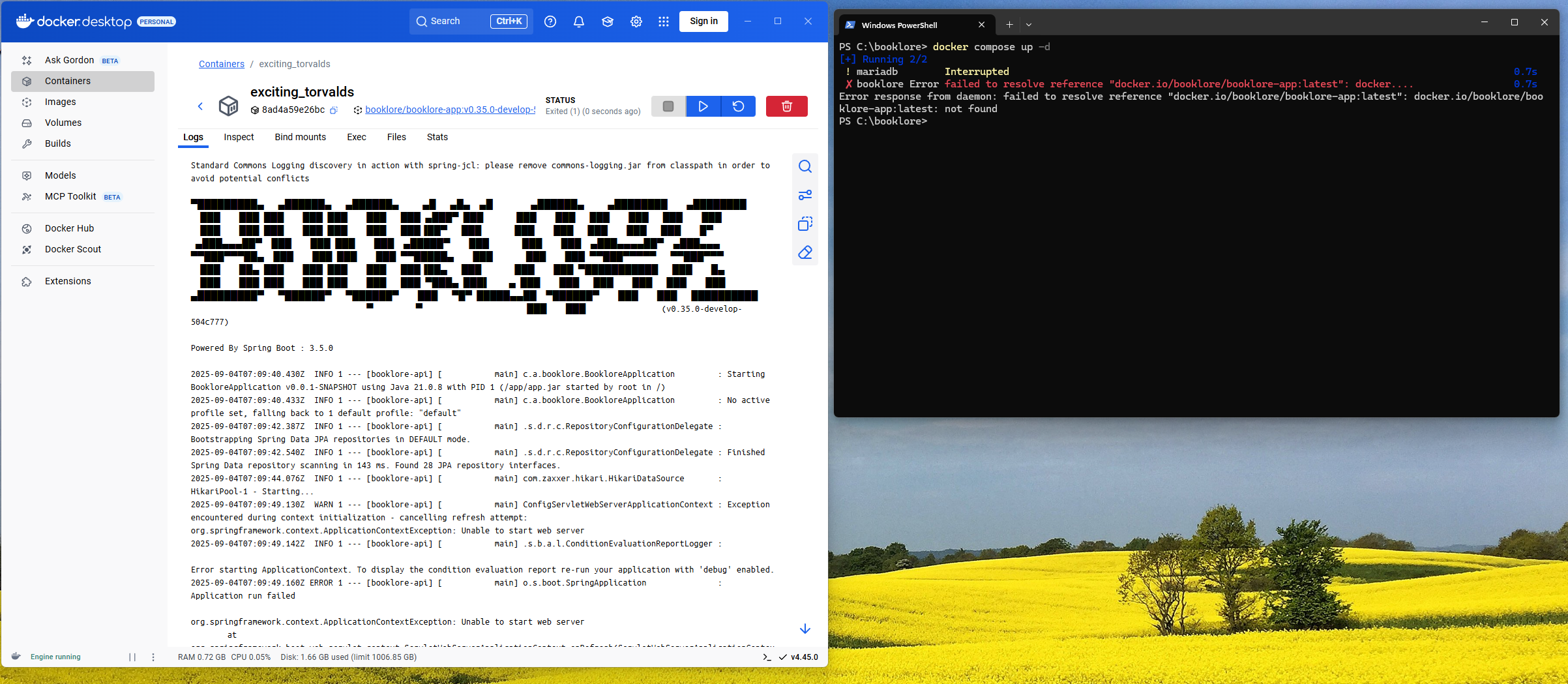Viewport: 1568px width, 684px height.
Task: Open the Builds section
Action: pyautogui.click(x=83, y=143)
